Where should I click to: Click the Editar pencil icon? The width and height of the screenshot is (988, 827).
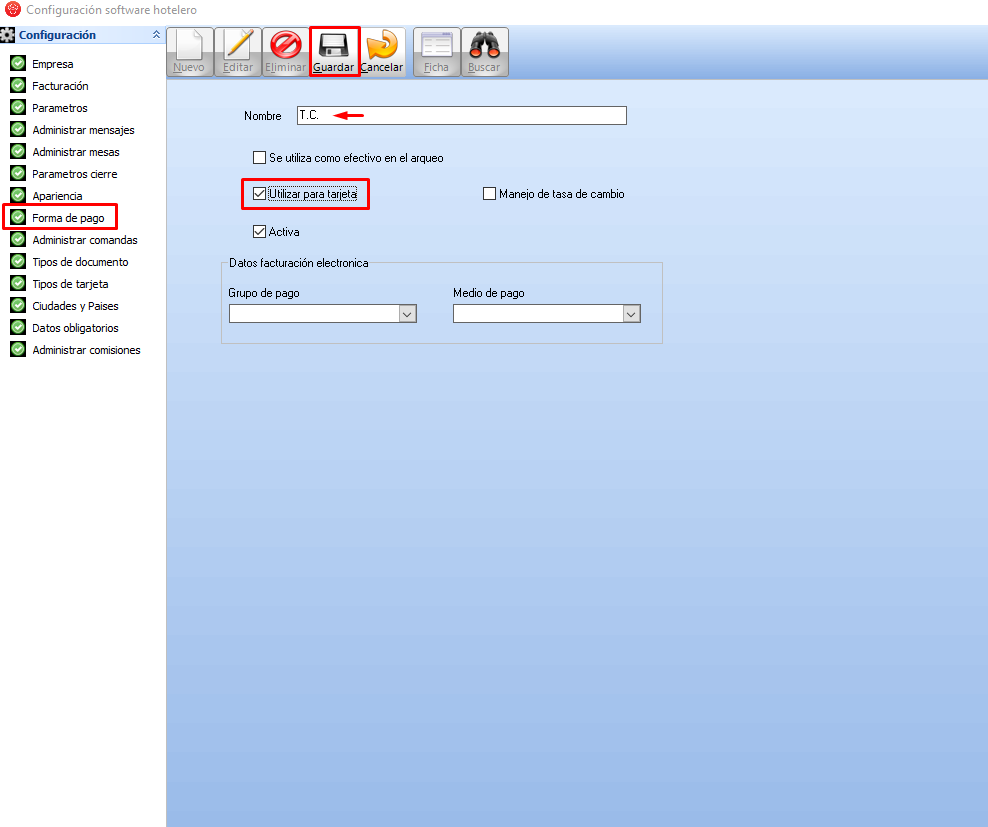coord(238,46)
